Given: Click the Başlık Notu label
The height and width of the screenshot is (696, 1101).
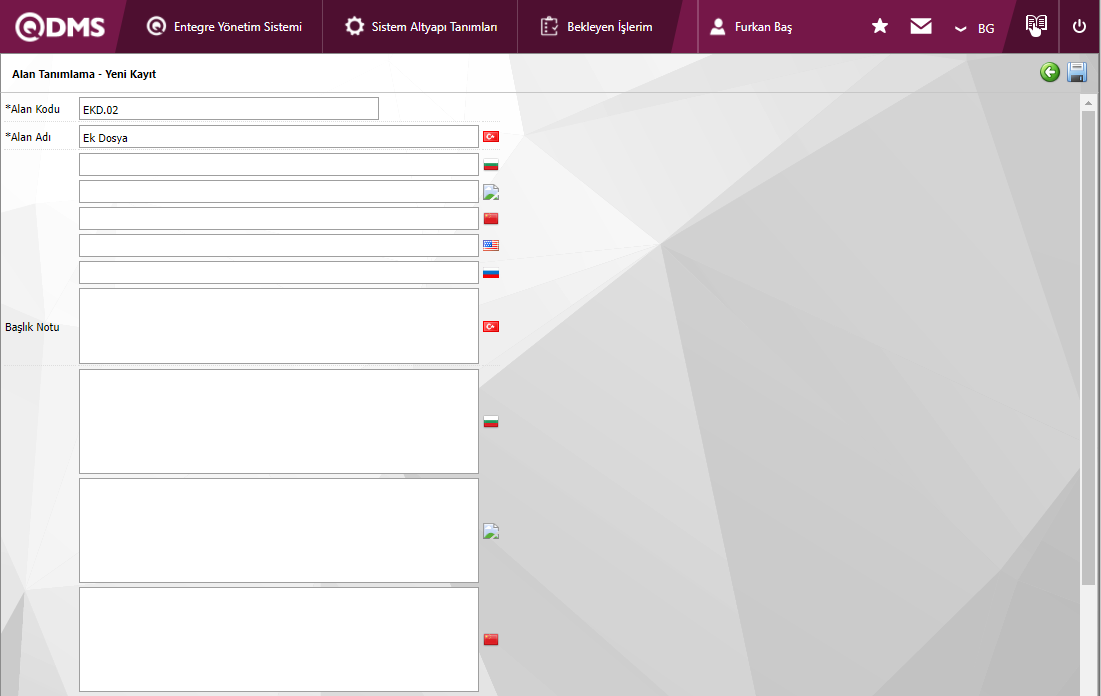Looking at the screenshot, I should pos(32,327).
